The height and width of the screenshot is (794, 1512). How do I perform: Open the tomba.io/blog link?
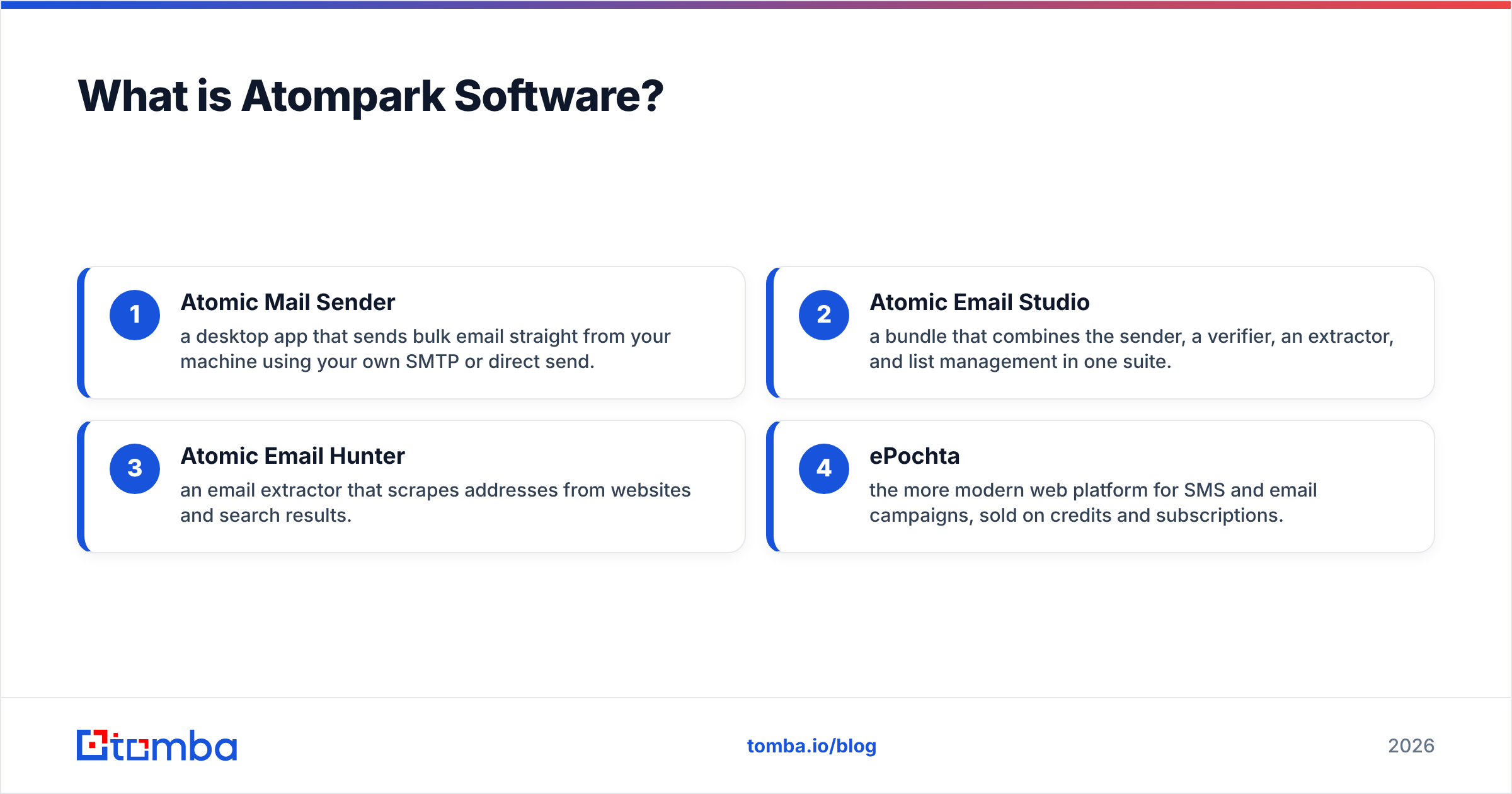tap(811, 746)
